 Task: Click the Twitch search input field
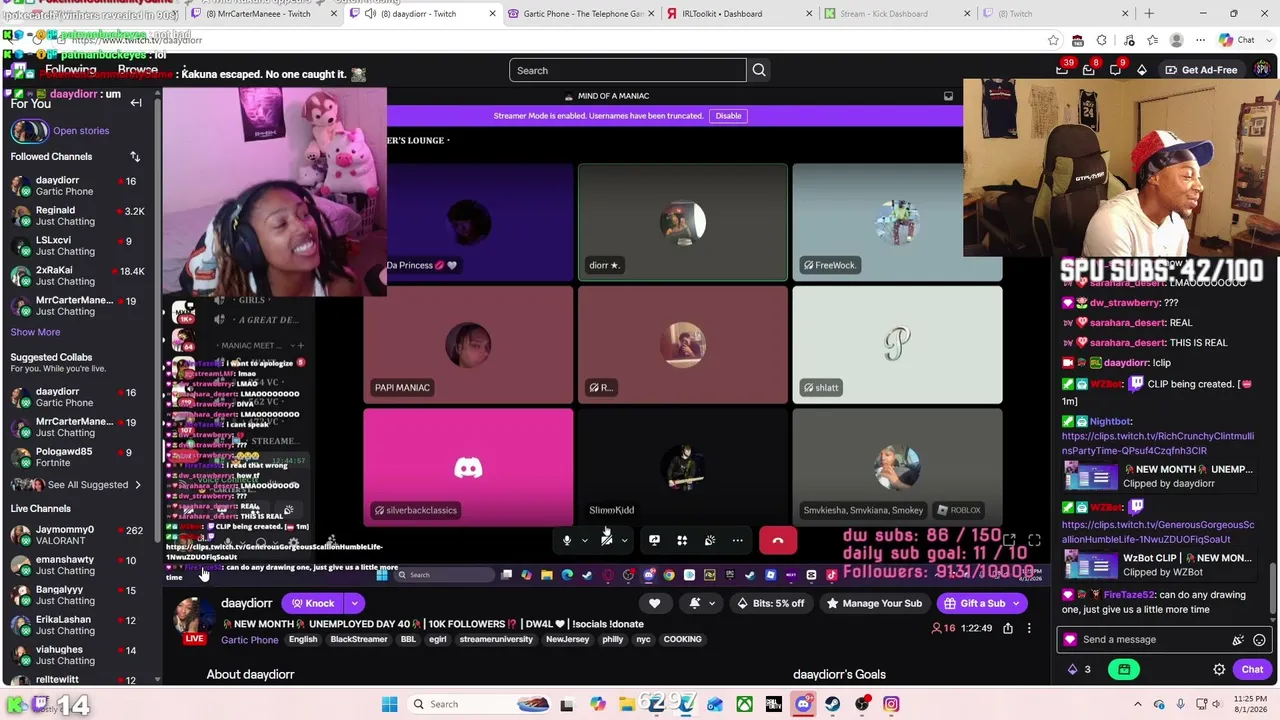(627, 70)
